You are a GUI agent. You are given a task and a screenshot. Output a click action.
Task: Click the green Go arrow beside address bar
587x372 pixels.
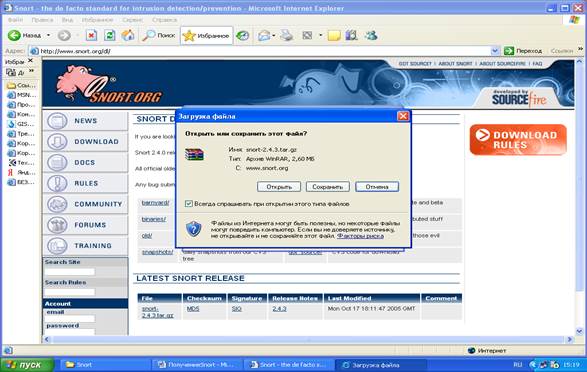coord(509,51)
